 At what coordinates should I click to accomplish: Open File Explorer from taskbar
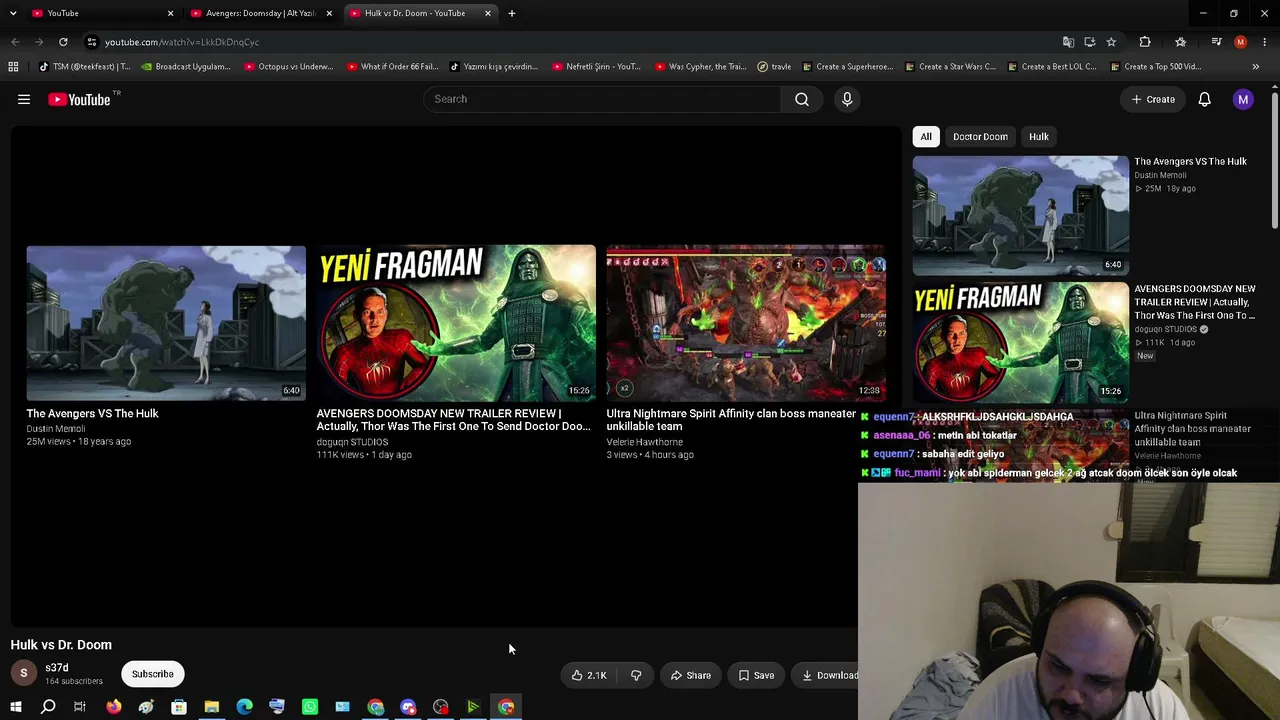click(x=212, y=707)
